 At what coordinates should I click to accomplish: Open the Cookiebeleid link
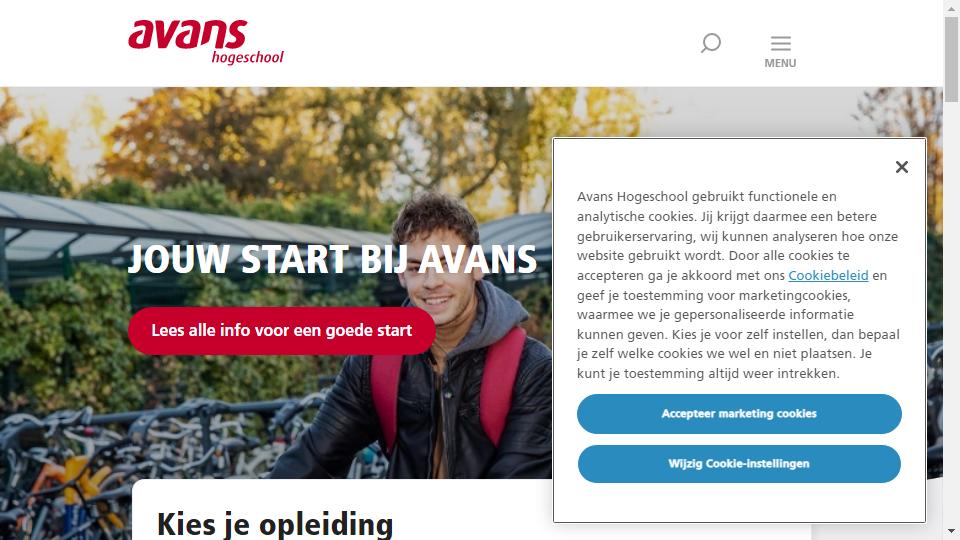(x=828, y=276)
